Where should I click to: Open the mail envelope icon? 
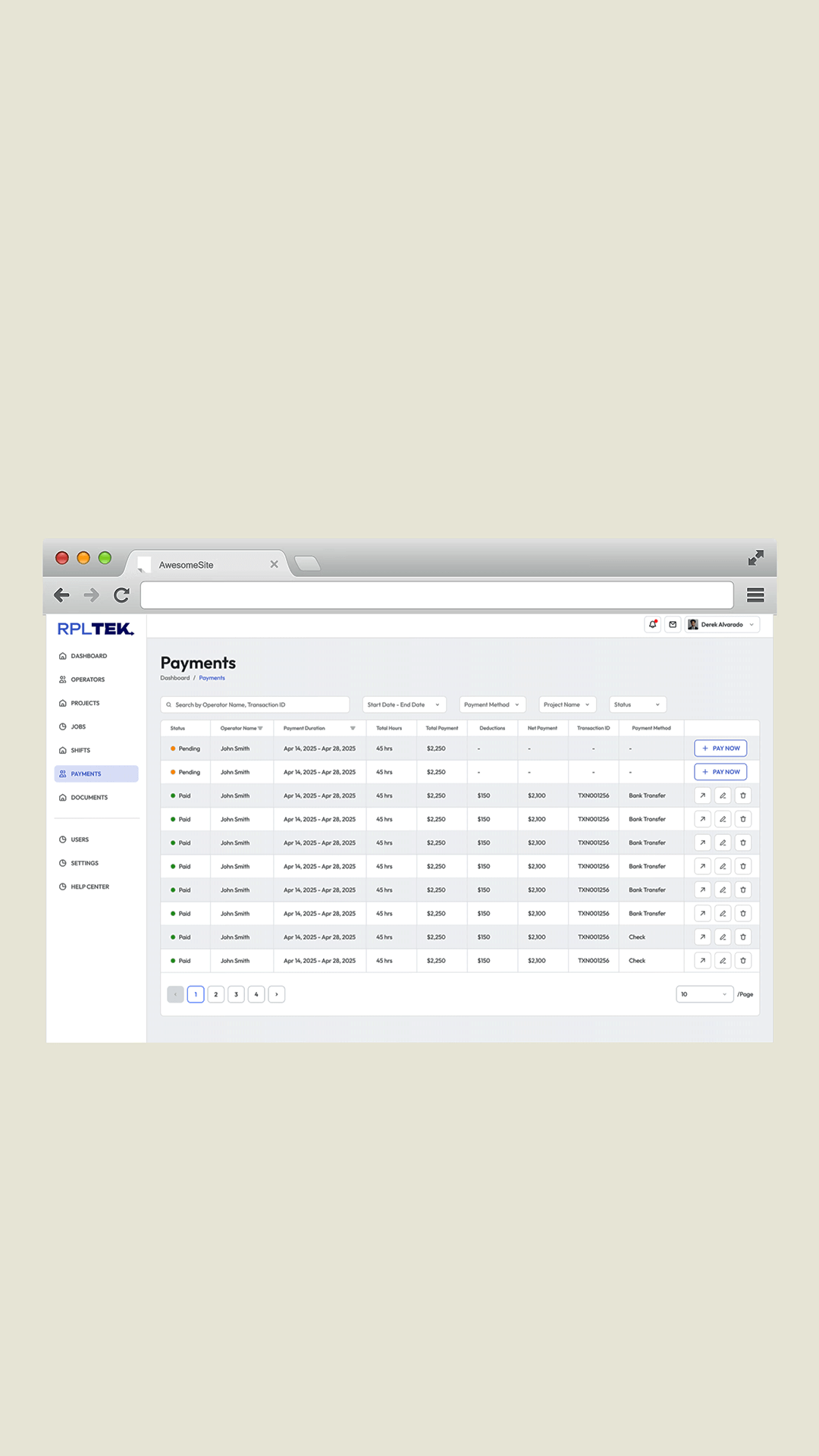[673, 624]
